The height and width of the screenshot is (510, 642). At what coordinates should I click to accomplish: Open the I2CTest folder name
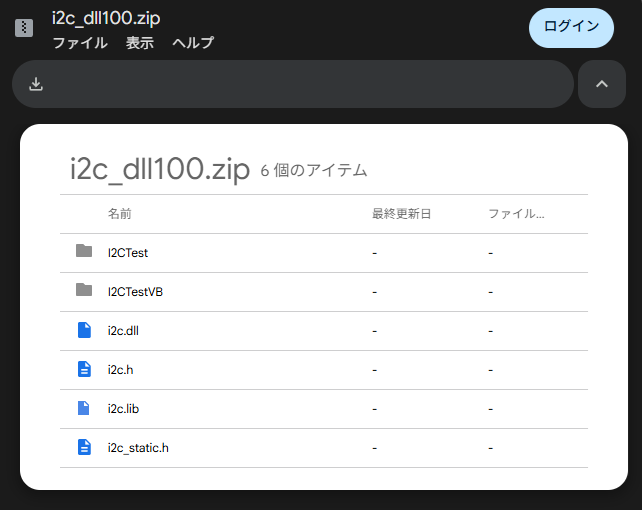point(128,253)
